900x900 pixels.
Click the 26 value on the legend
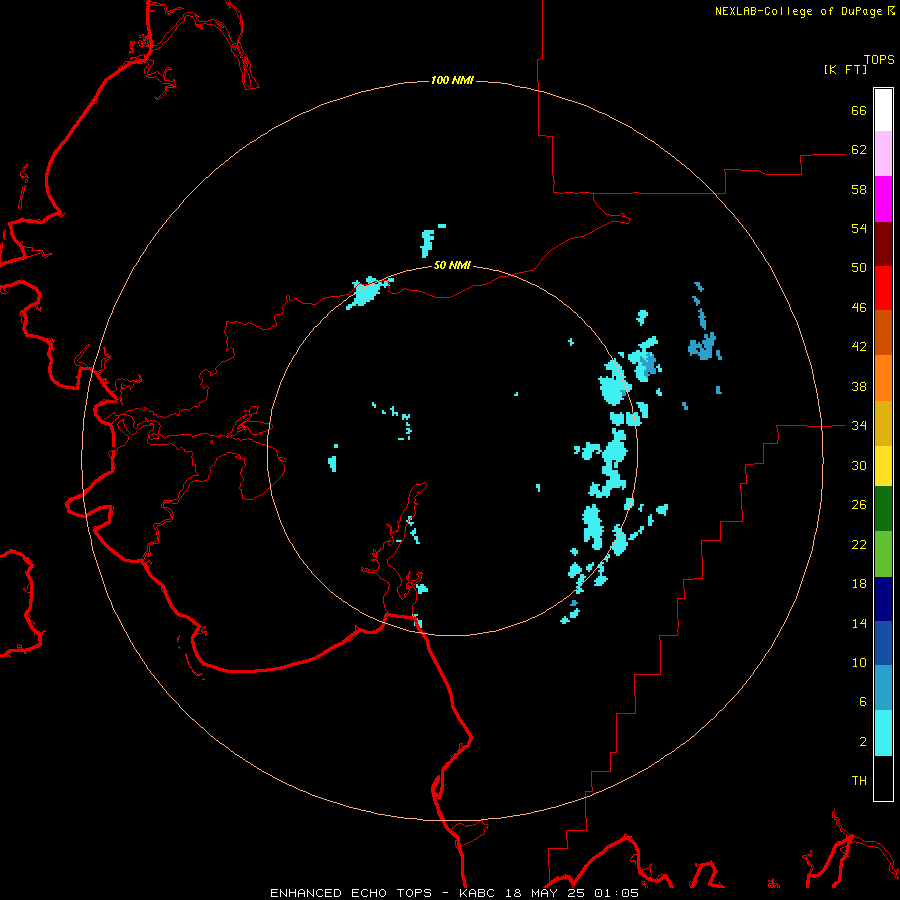coord(859,505)
